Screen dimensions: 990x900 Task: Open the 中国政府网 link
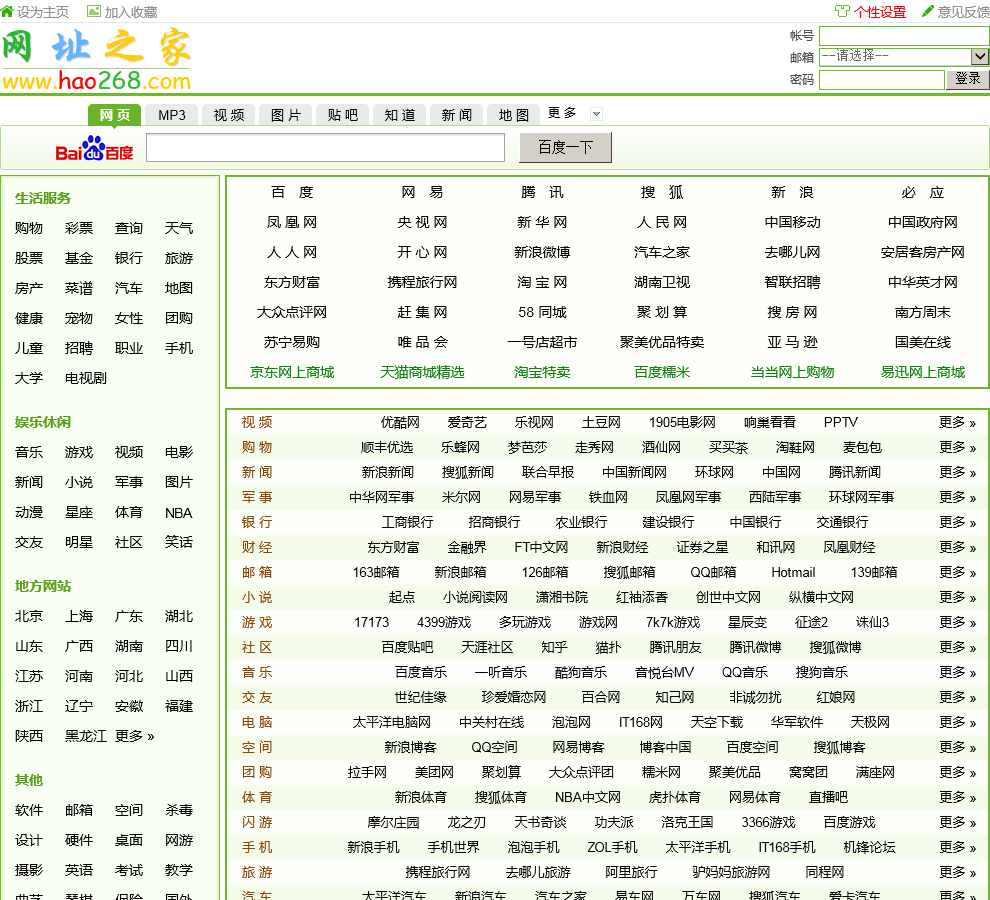pyautogui.click(x=922, y=222)
